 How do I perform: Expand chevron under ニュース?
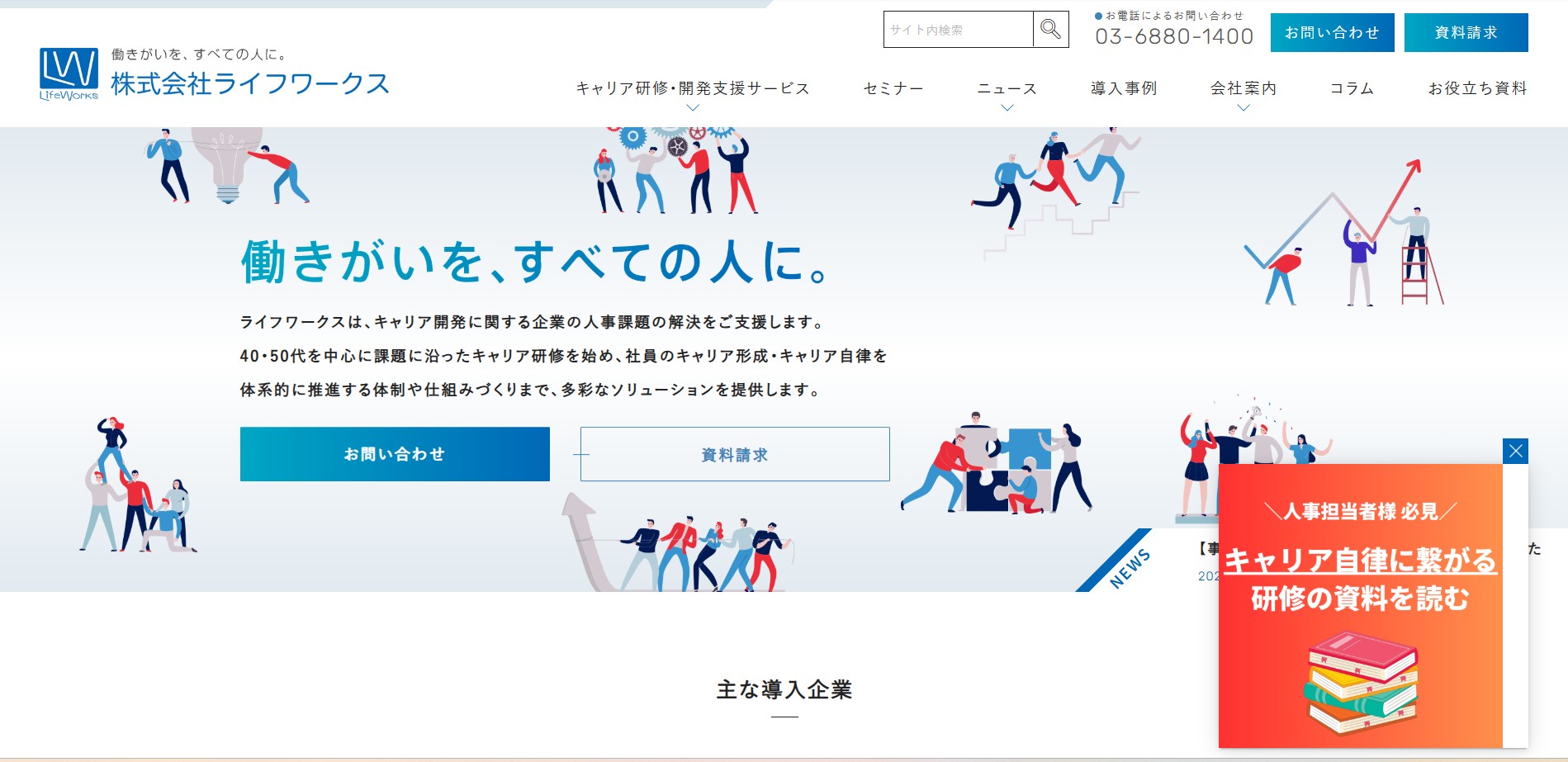click(1007, 108)
